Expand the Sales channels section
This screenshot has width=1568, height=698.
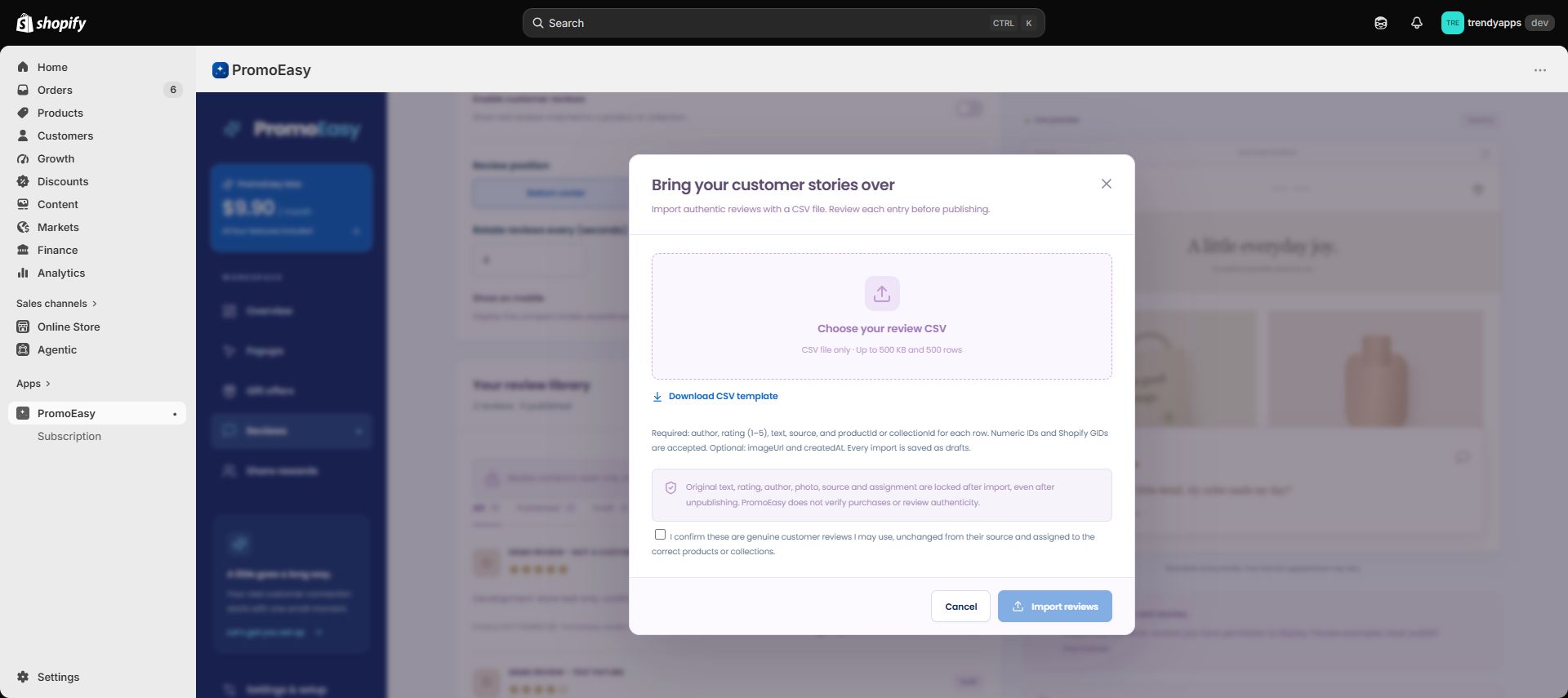(56, 304)
